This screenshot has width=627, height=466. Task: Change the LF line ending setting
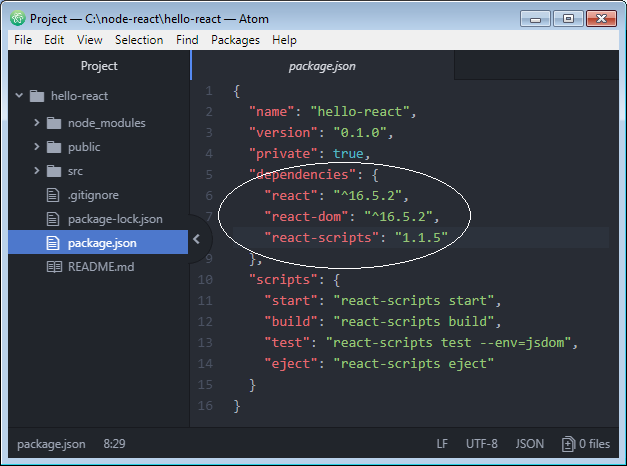coord(442,444)
